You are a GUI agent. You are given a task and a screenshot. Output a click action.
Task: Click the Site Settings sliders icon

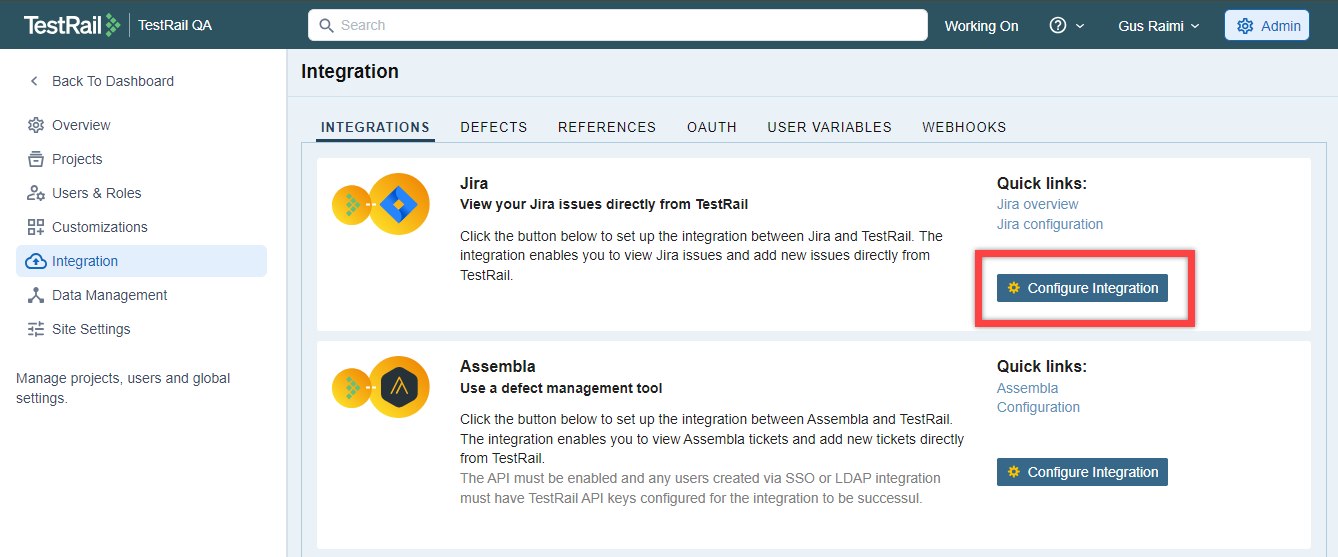[36, 329]
